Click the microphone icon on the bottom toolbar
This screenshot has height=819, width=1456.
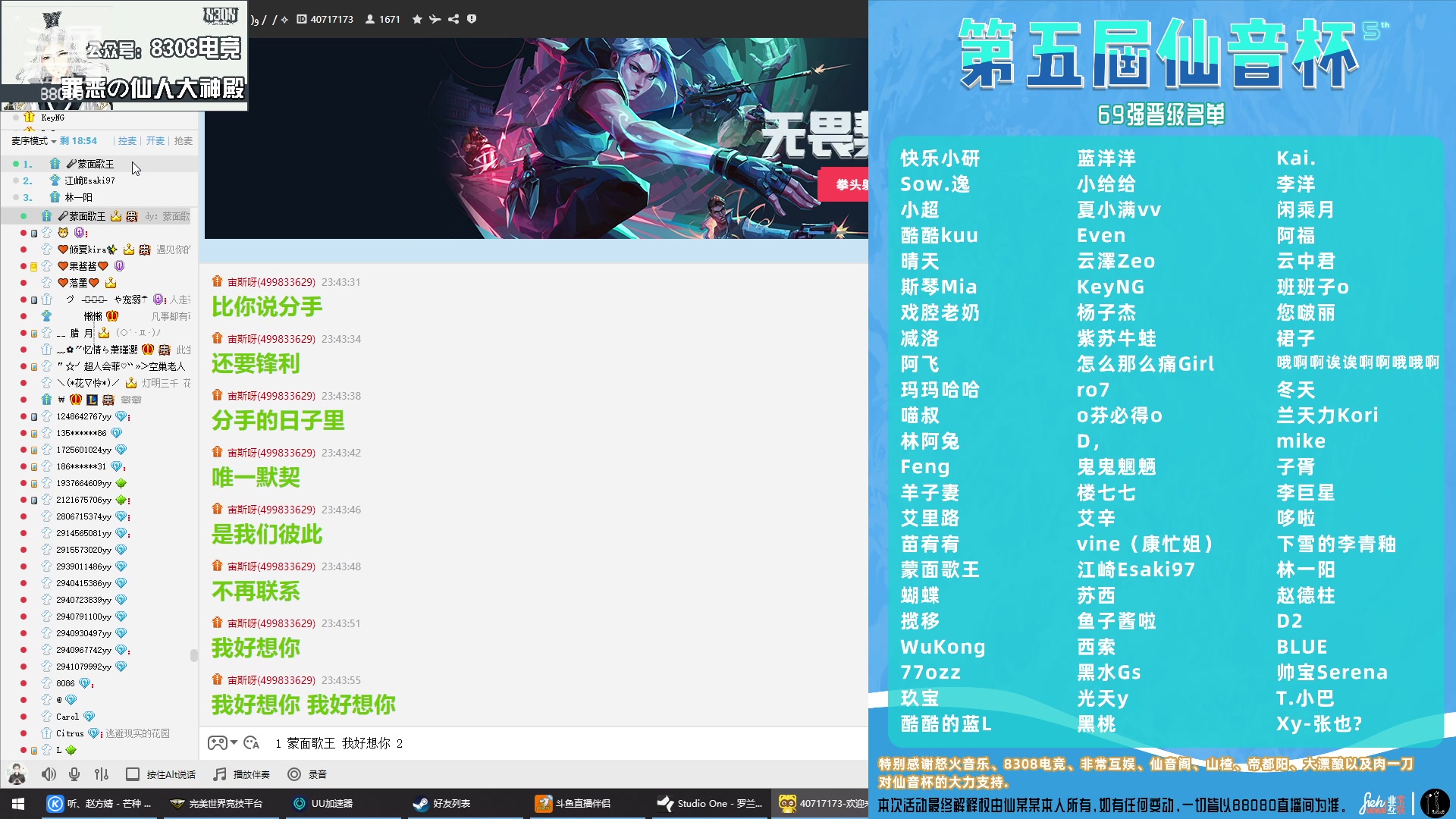pos(74,774)
